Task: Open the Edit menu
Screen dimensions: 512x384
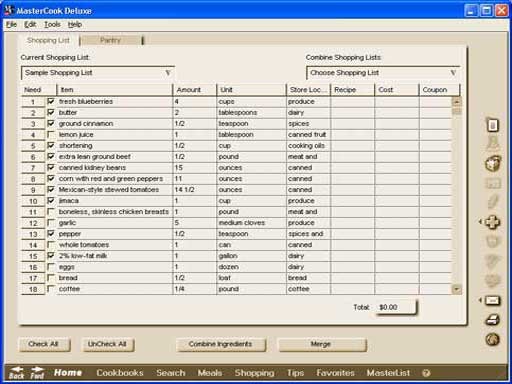Action: [30, 24]
